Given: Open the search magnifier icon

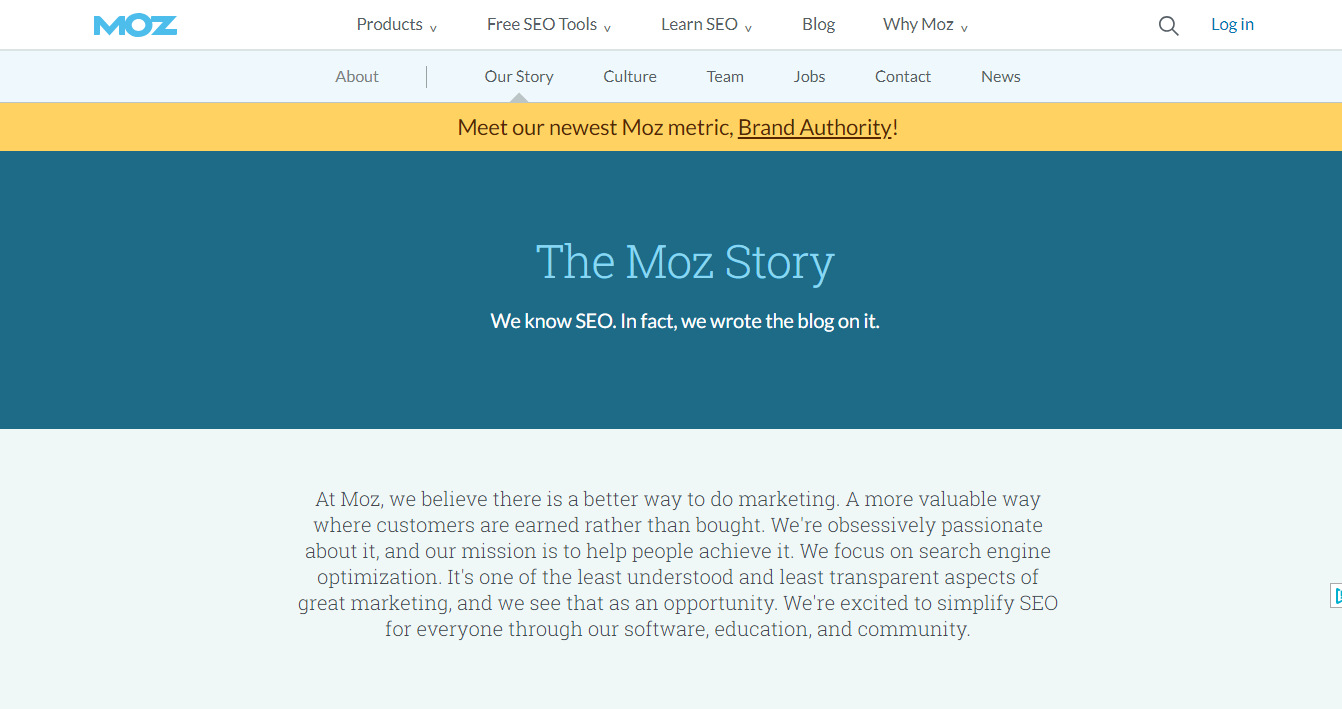Looking at the screenshot, I should click(x=1167, y=25).
